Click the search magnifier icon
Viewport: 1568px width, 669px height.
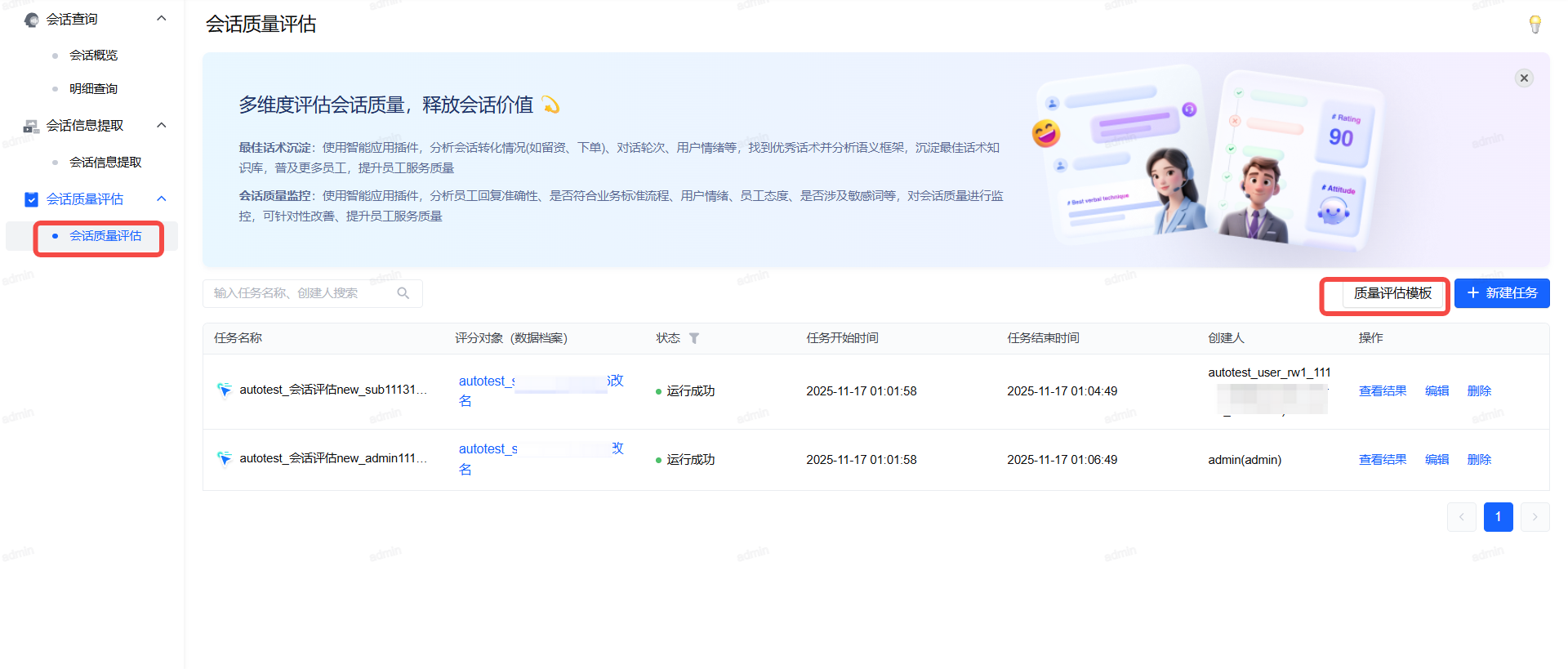click(403, 293)
